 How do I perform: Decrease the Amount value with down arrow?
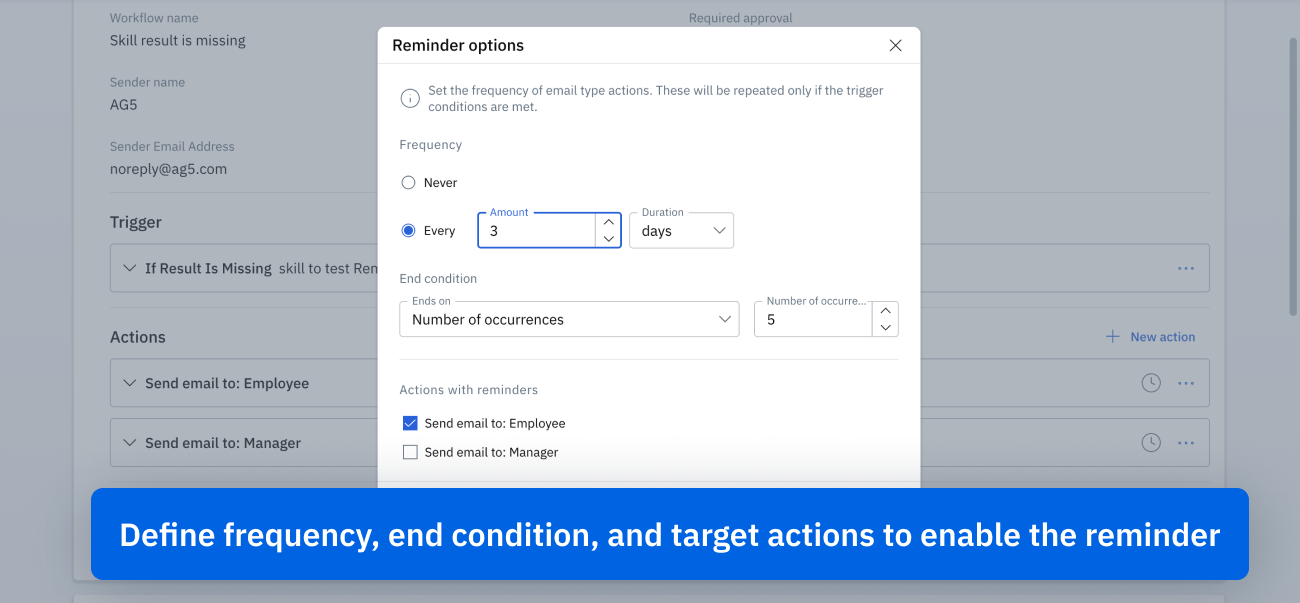608,239
